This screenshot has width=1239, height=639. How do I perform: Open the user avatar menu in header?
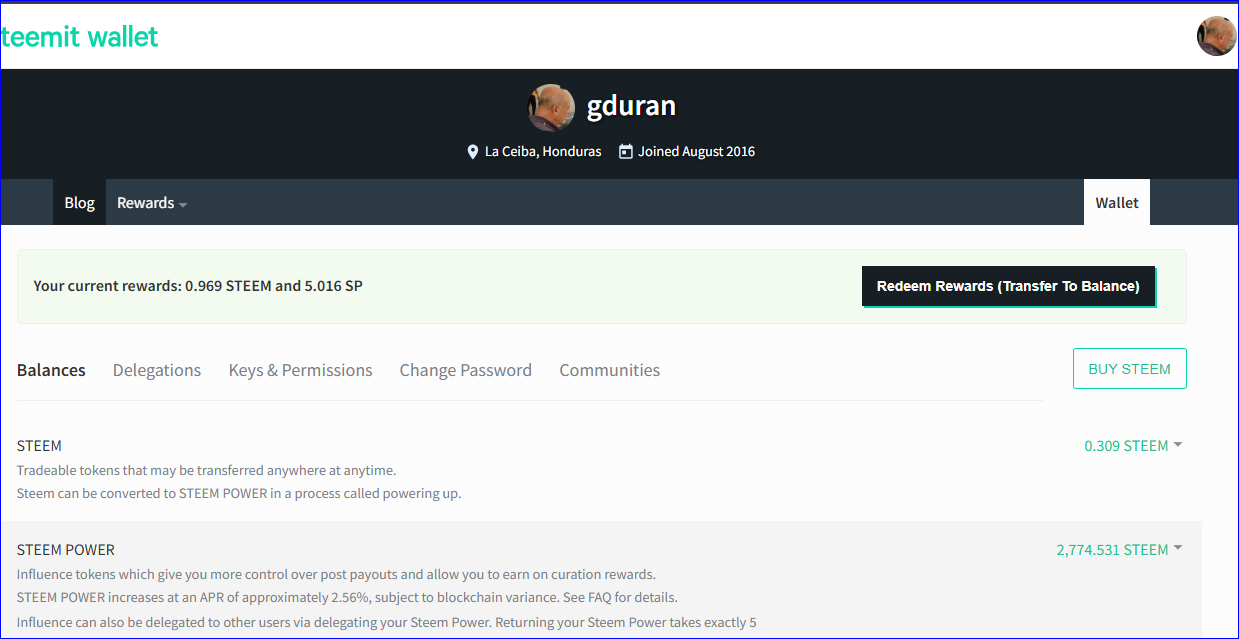click(x=1216, y=36)
